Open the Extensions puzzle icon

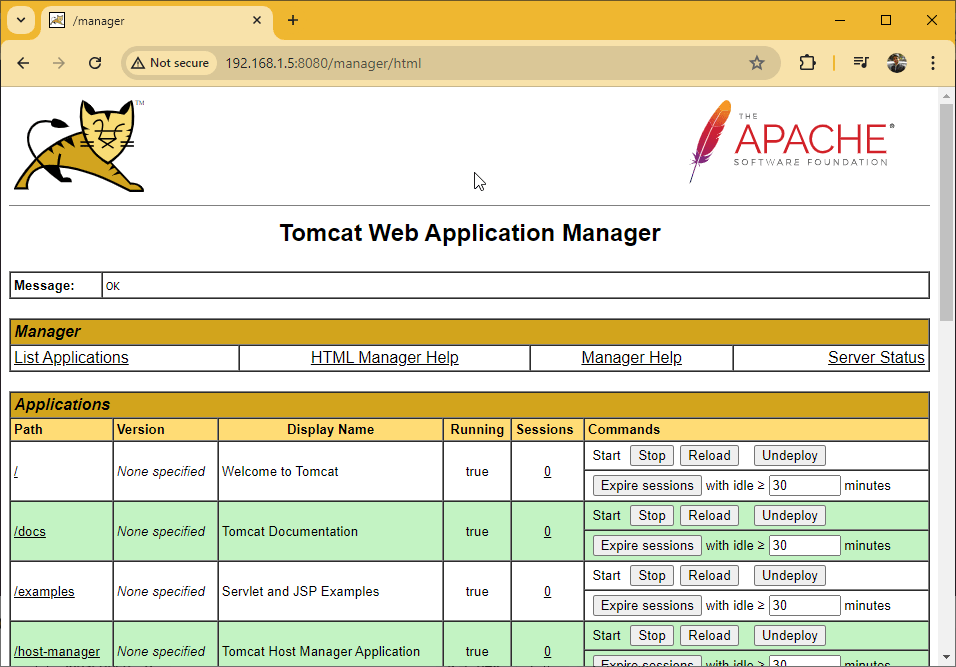coord(807,63)
